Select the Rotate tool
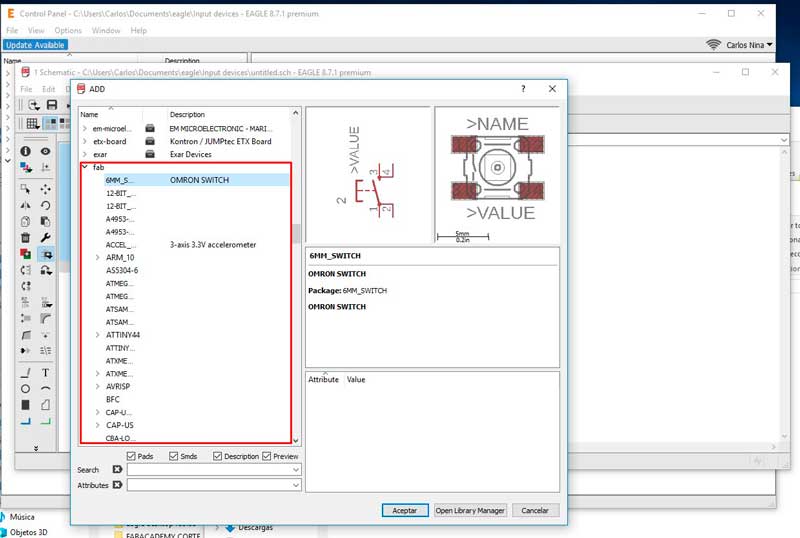Screen dimensions: 800x538 45,205
